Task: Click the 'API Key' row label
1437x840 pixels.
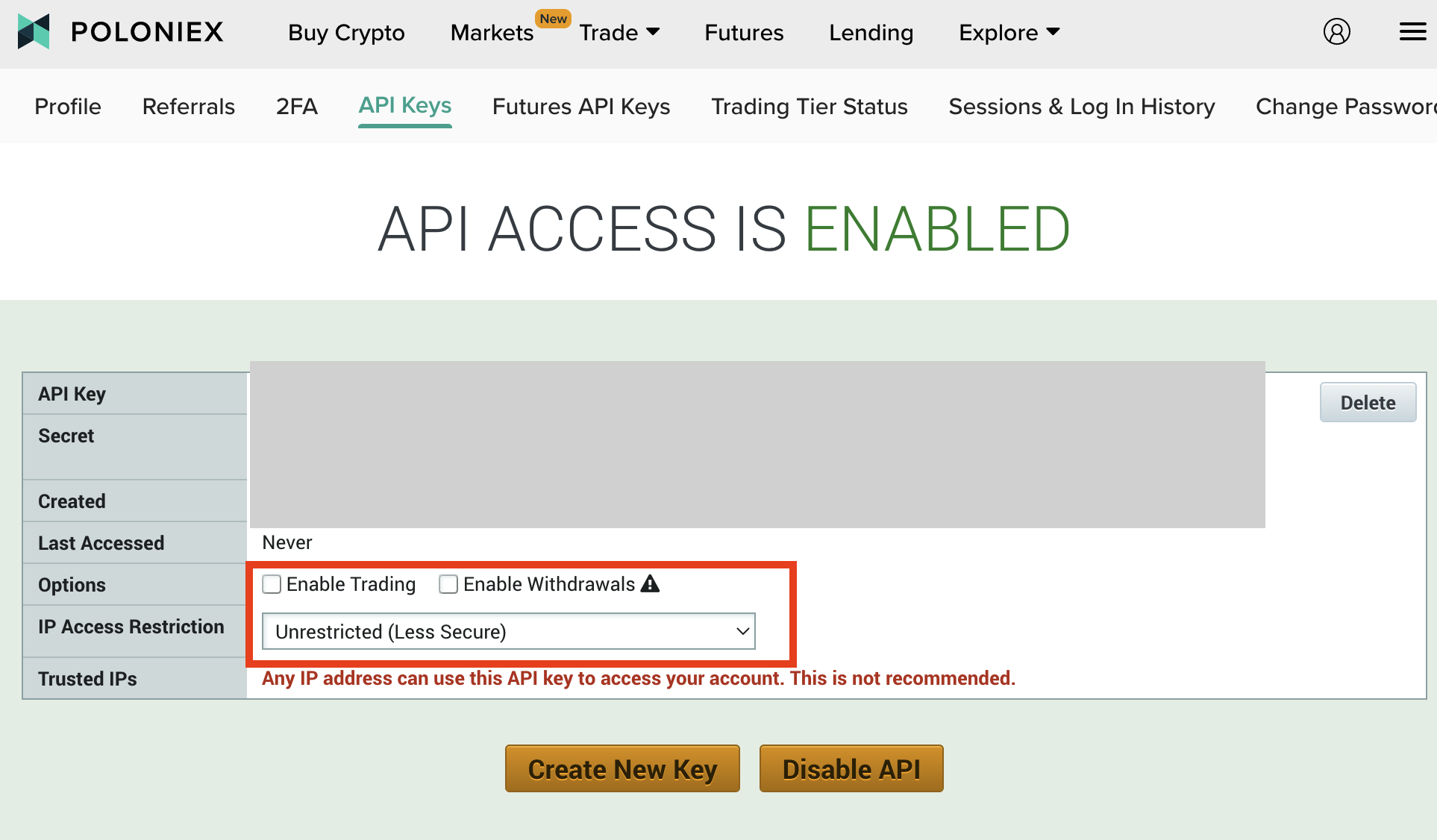Action: tap(72, 394)
